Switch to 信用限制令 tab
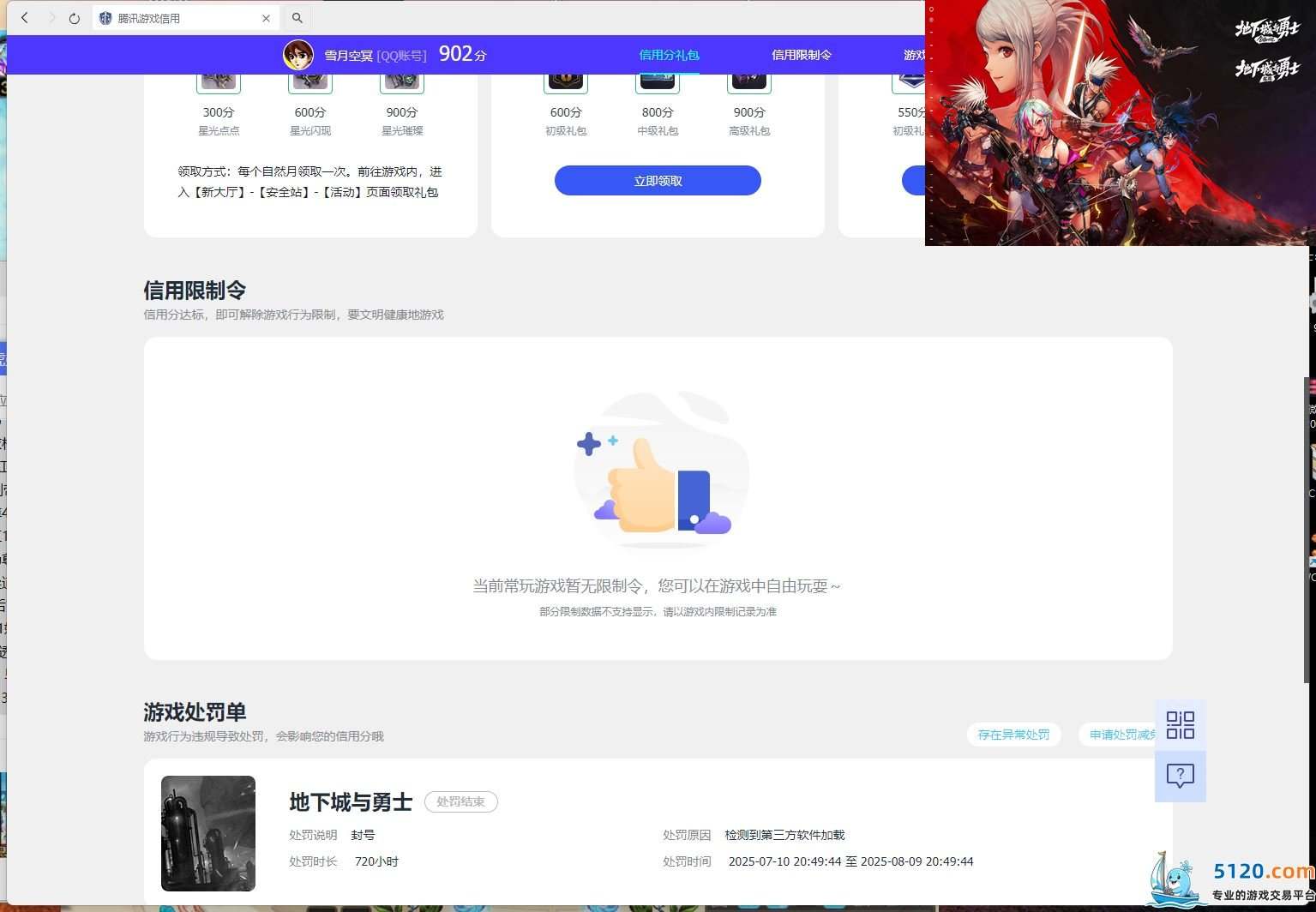This screenshot has width=1316, height=912. (x=802, y=55)
